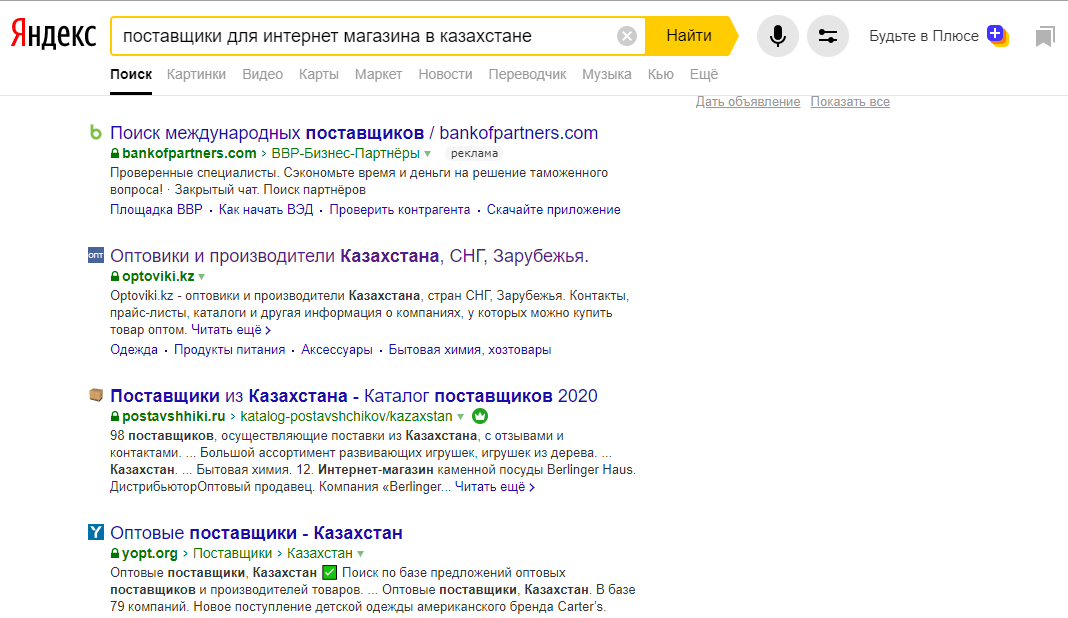Click the Казахстан breadcrumb under yopt.org
Screen dimensions: 1068x618
[319, 553]
